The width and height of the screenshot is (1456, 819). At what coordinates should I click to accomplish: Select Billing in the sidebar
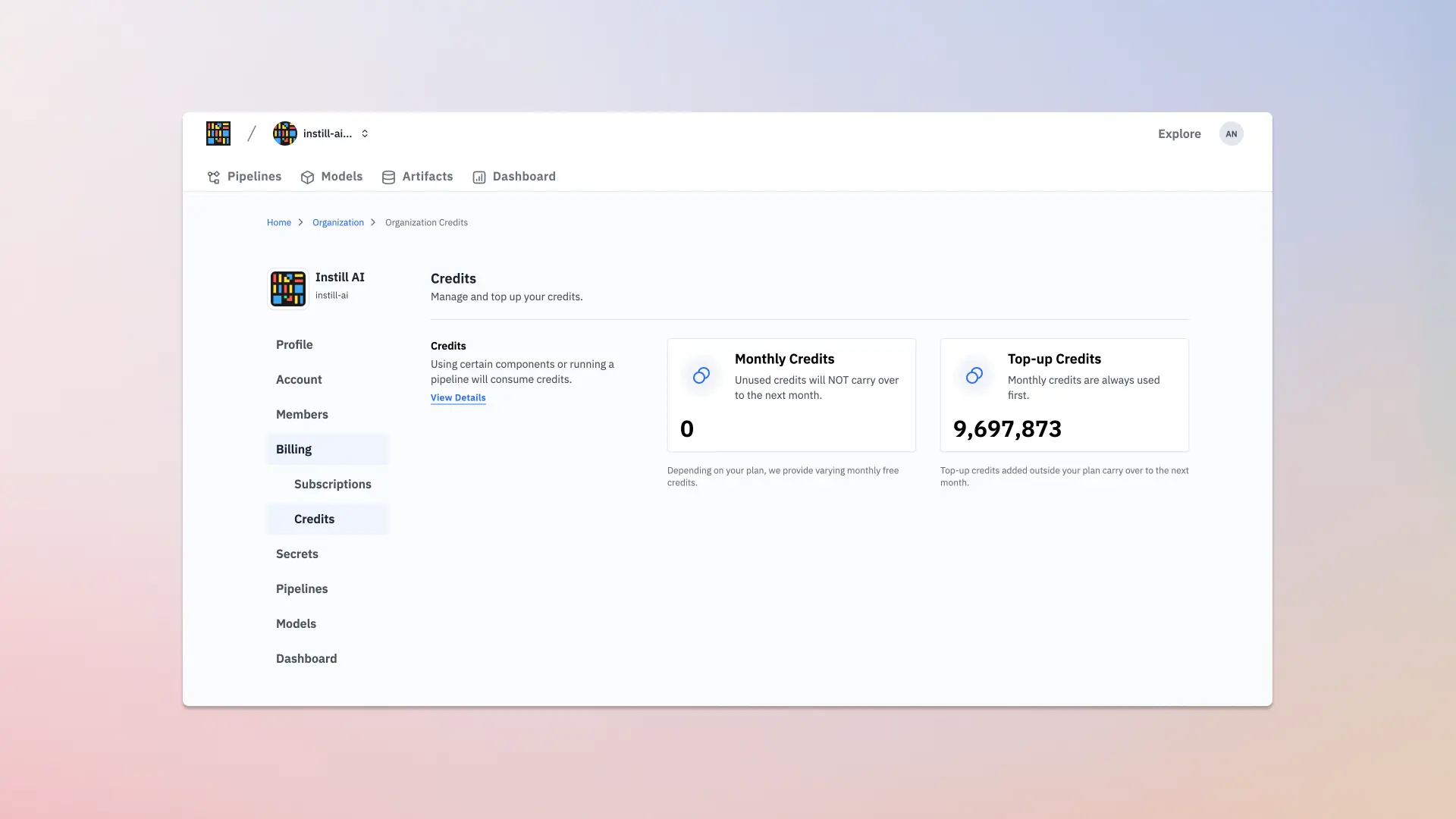(328, 449)
